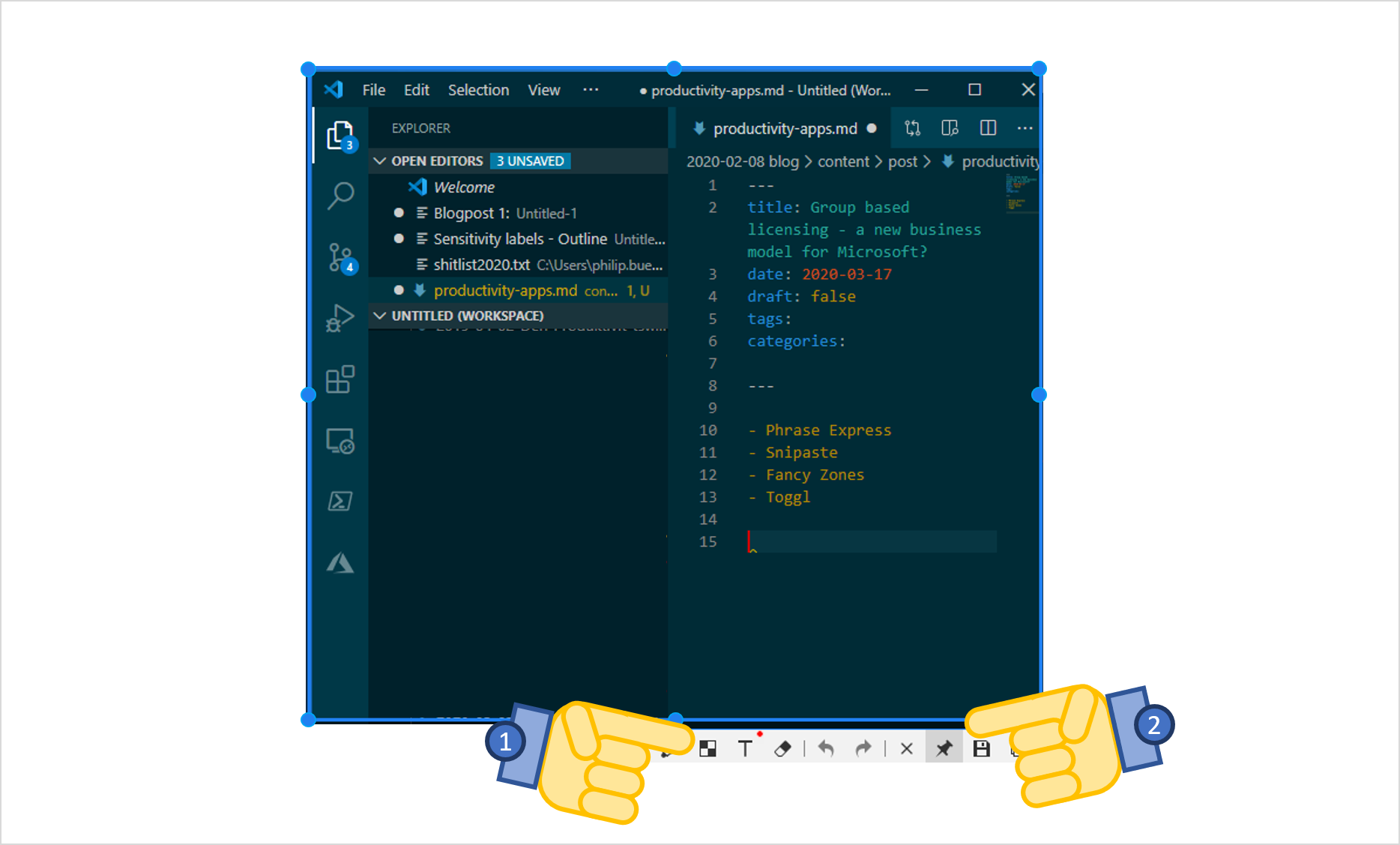Click the '- Fancy Zones' line

click(806, 475)
